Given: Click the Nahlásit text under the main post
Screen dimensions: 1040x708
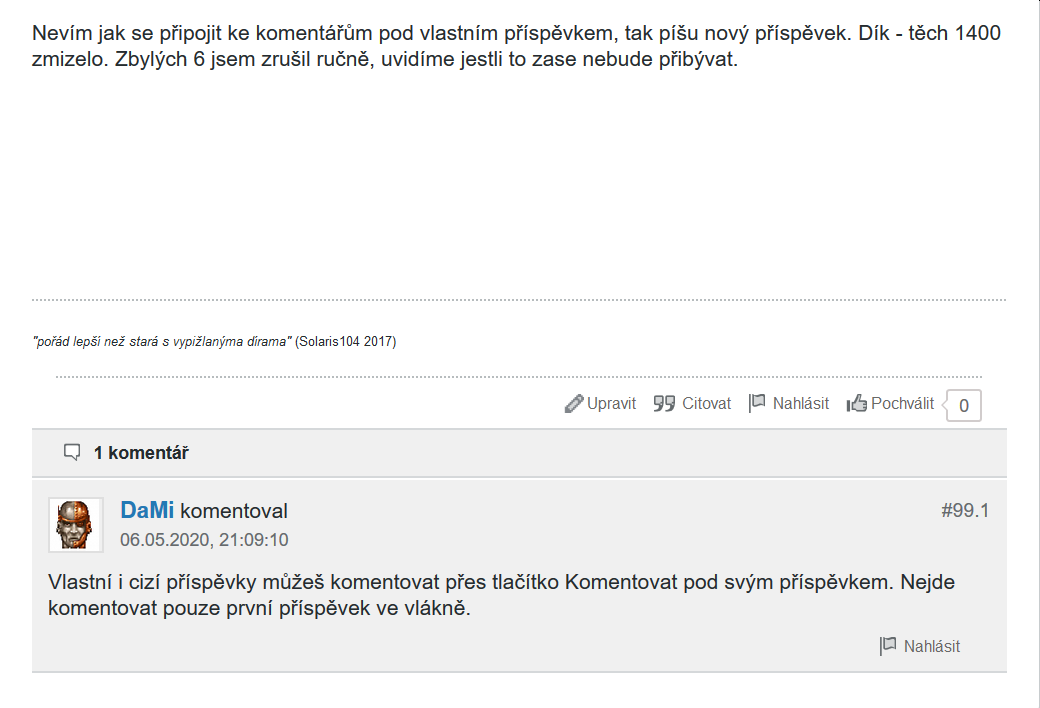Looking at the screenshot, I should pyautogui.click(x=800, y=404).
